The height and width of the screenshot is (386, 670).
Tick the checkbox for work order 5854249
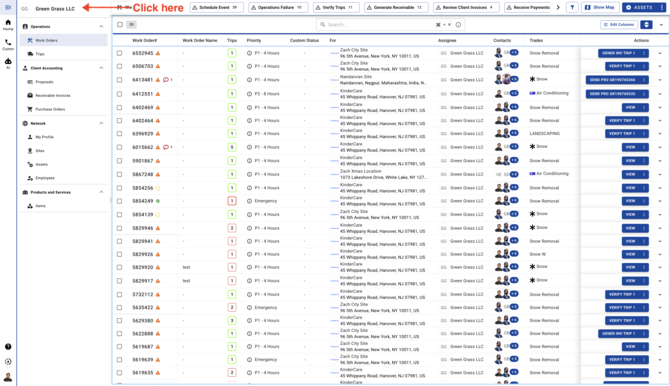(120, 201)
